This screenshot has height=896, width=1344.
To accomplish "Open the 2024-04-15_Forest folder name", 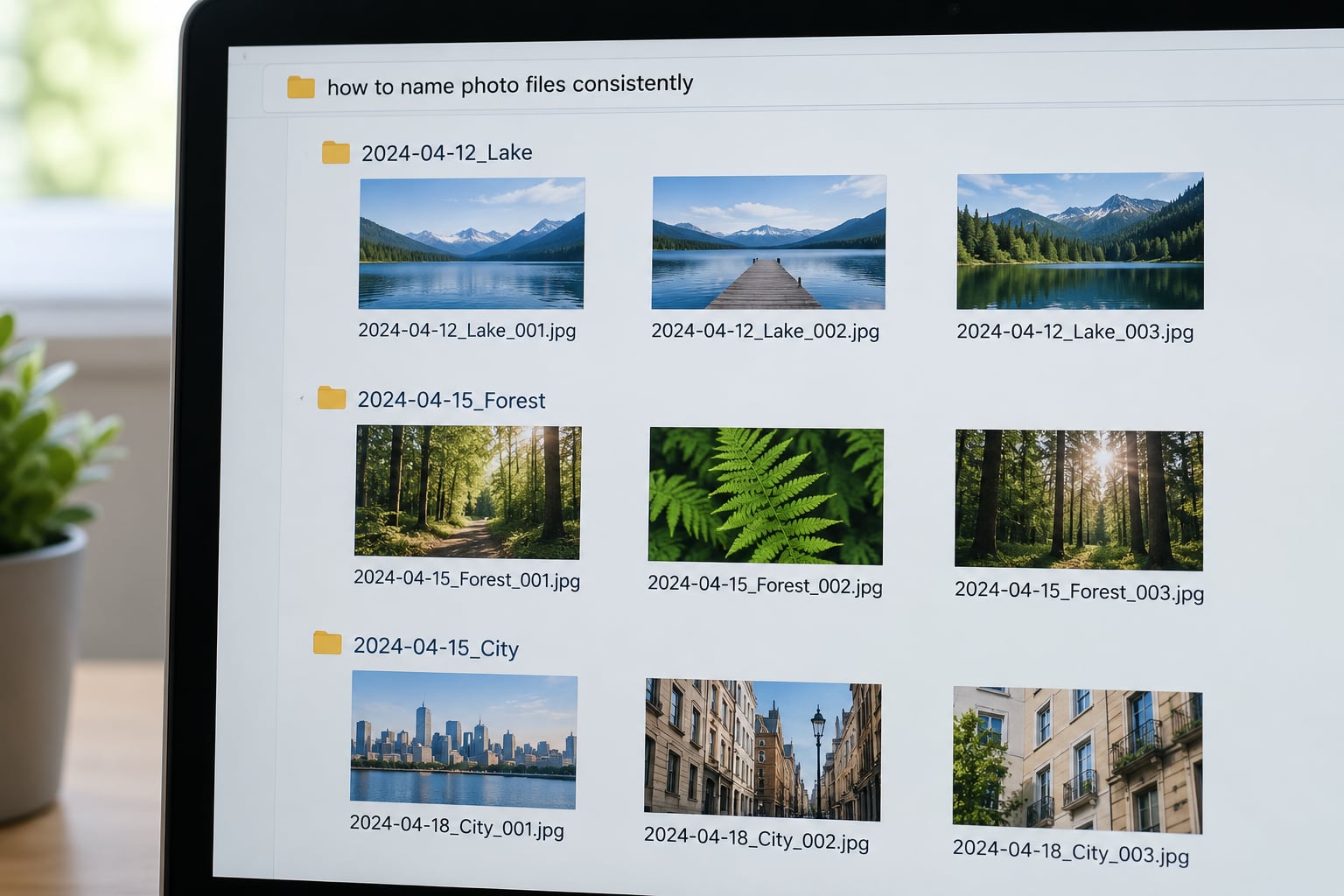I will point(451,400).
